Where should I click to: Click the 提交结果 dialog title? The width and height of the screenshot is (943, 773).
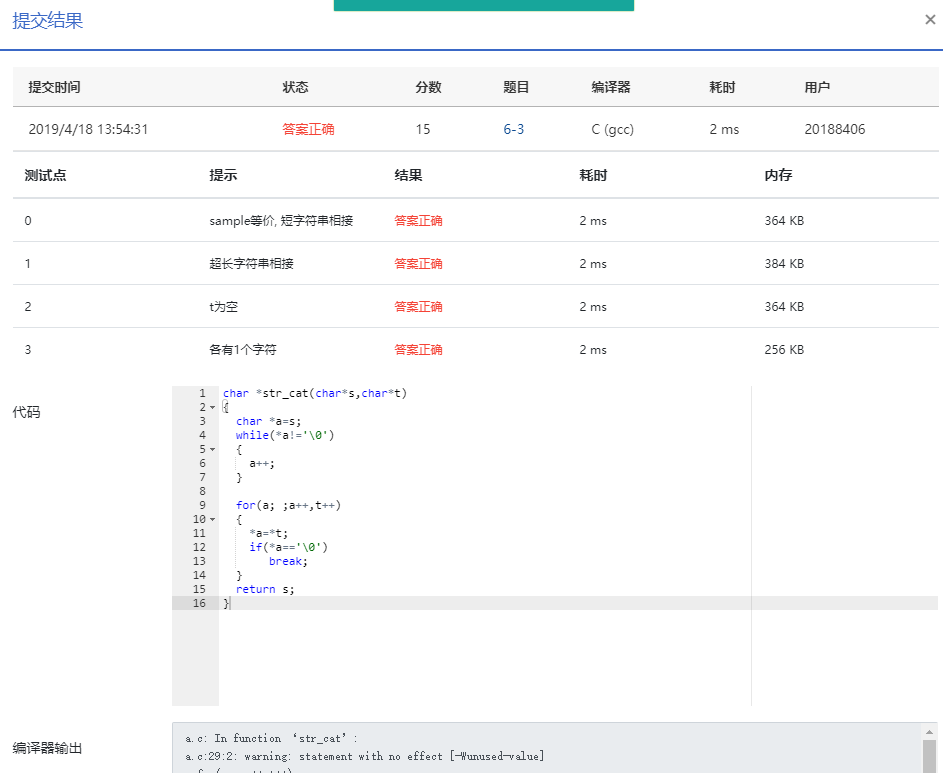coord(47,21)
